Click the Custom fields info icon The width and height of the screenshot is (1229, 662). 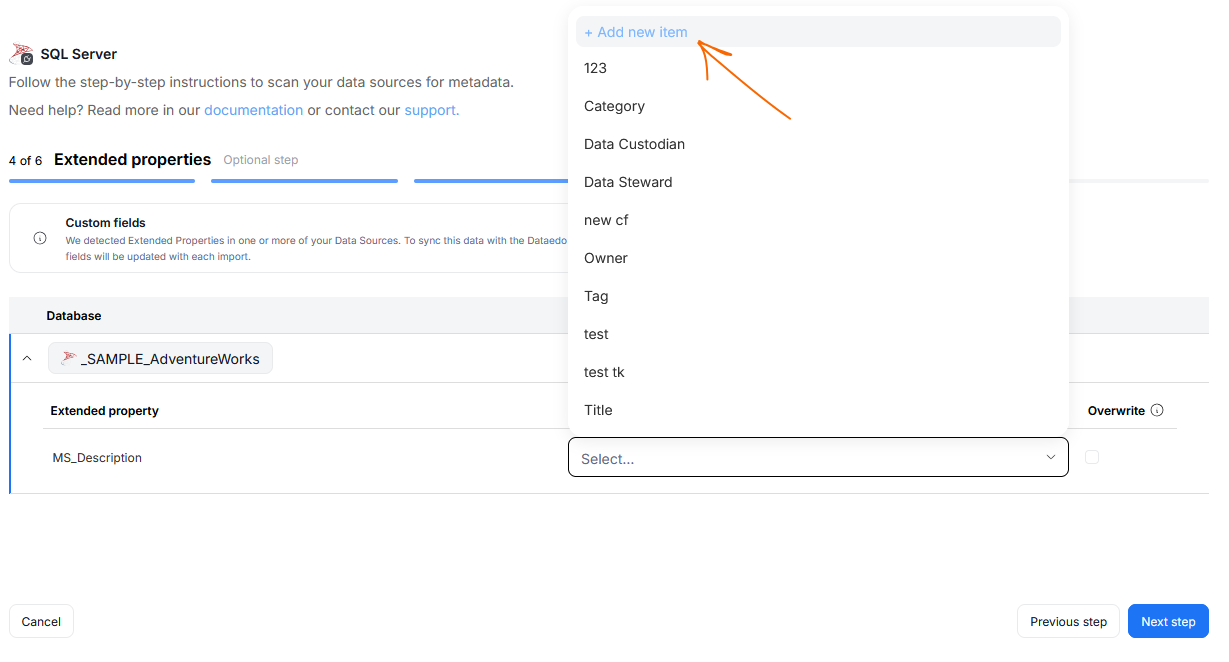tap(40, 238)
